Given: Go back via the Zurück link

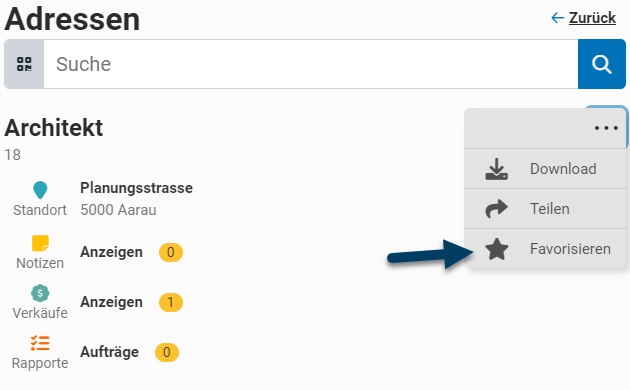Looking at the screenshot, I should coord(583,18).
